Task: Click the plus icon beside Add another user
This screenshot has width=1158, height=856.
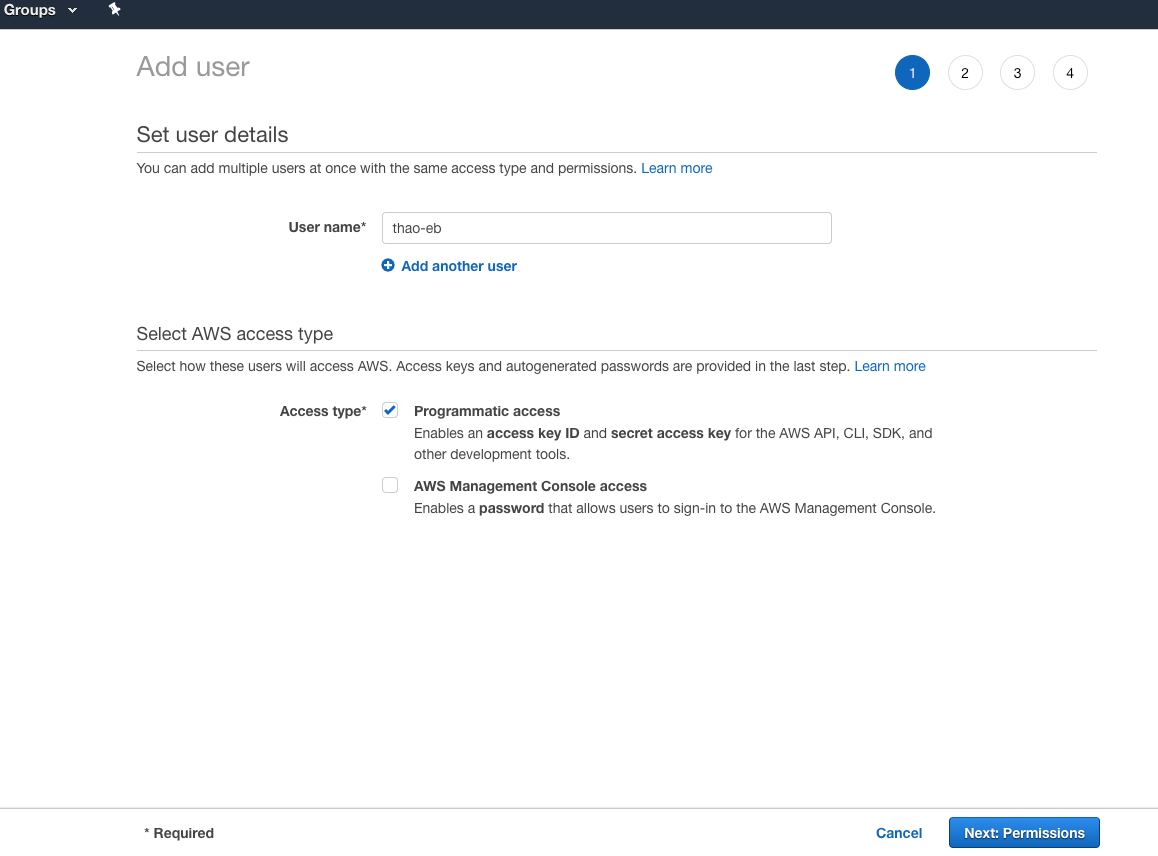Action: [x=388, y=266]
